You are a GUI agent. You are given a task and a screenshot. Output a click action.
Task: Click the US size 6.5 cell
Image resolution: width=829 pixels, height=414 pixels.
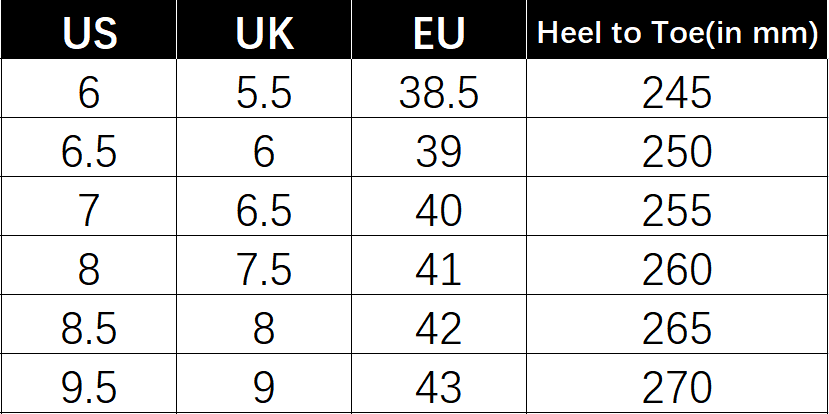click(88, 147)
